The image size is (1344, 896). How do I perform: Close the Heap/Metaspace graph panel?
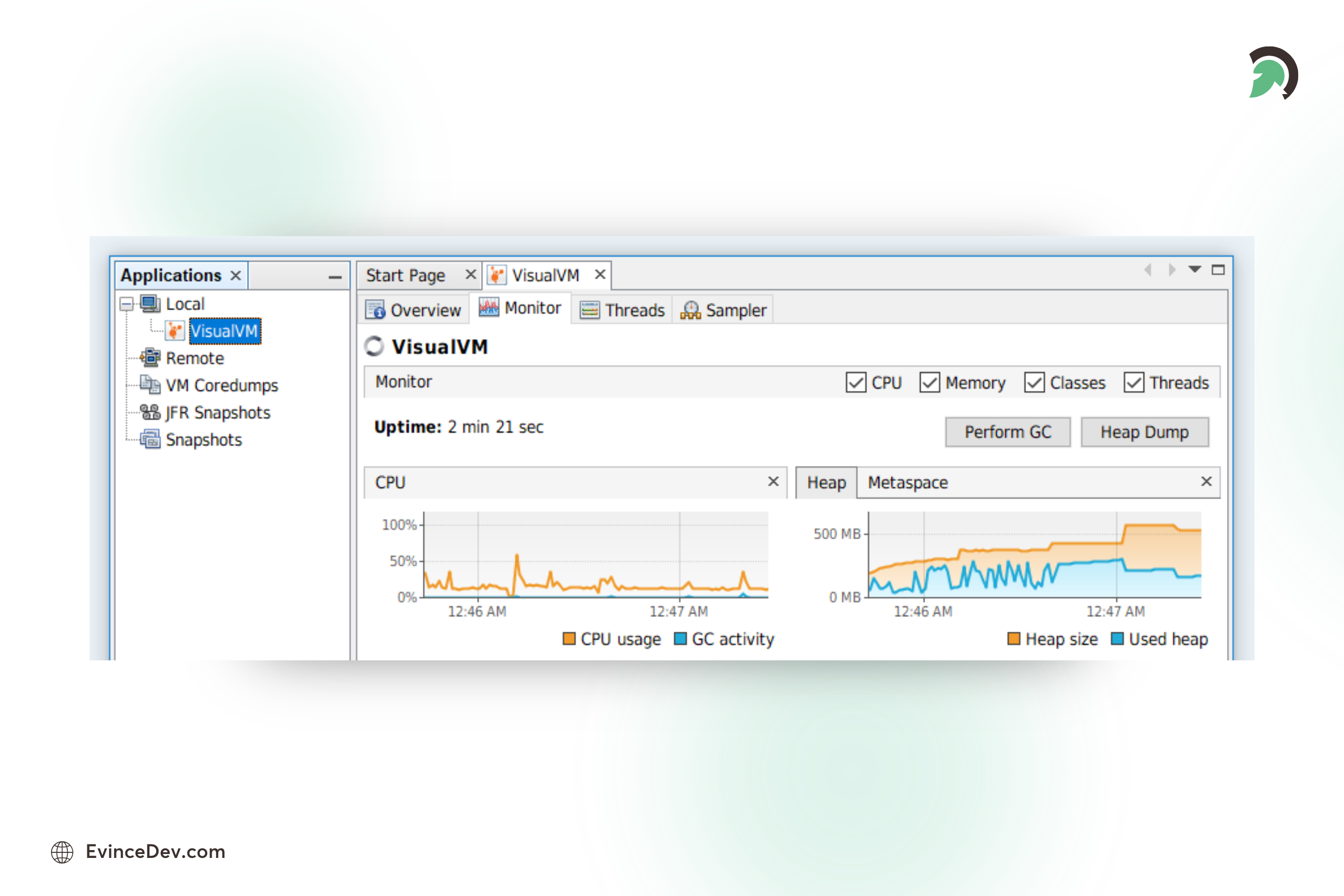(1206, 482)
